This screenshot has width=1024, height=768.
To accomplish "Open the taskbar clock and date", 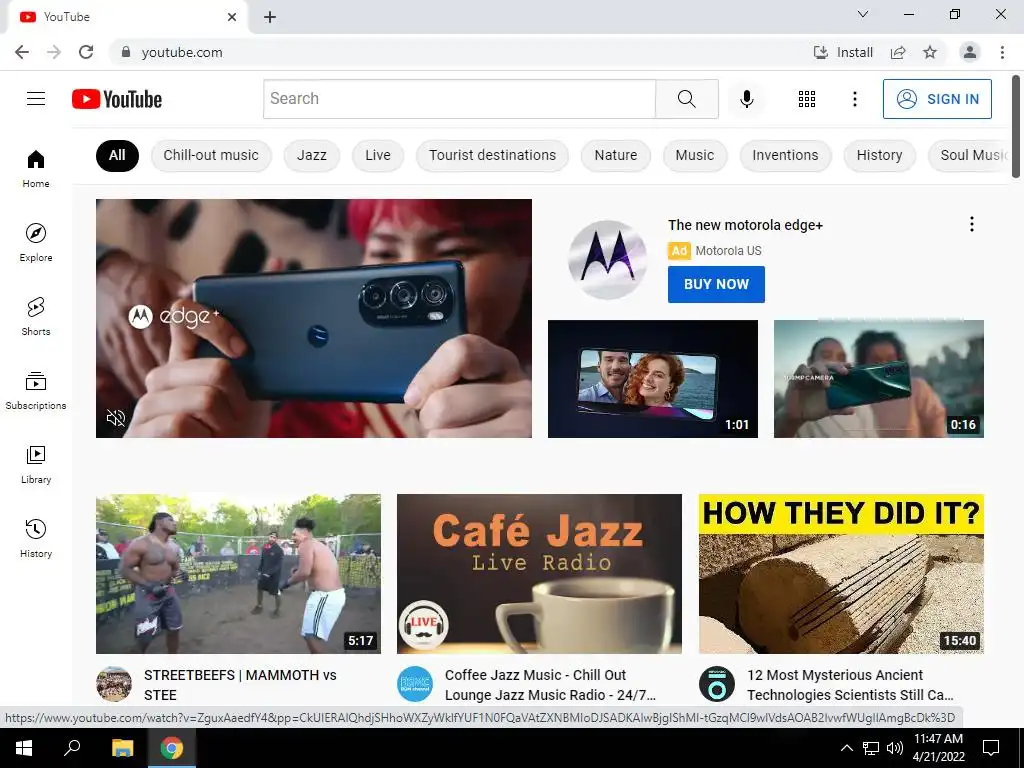I will tap(938, 748).
